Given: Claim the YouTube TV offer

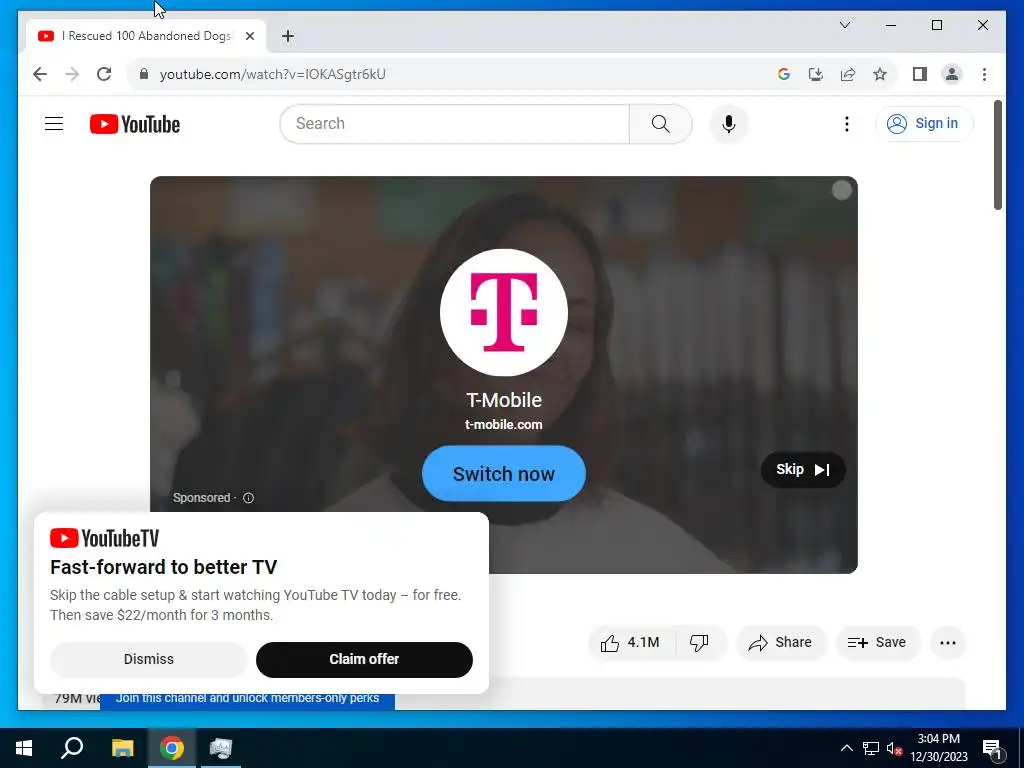Looking at the screenshot, I should 364,660.
